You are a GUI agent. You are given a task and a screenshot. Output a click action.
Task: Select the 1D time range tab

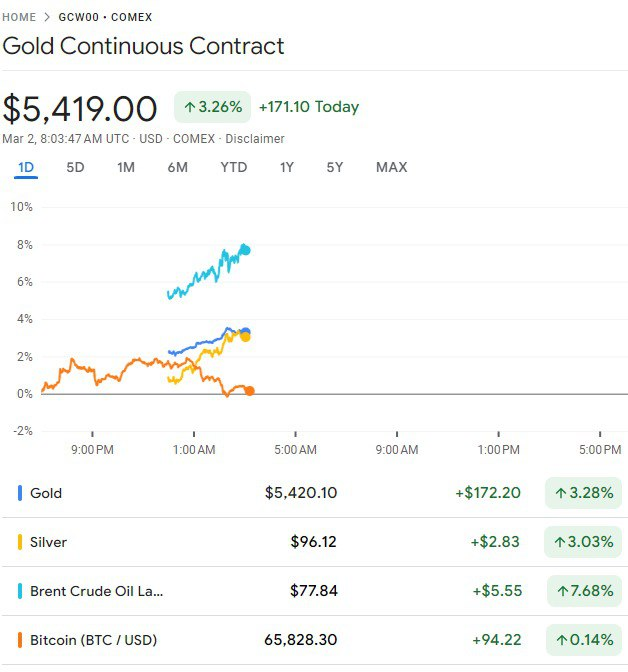tap(26, 167)
